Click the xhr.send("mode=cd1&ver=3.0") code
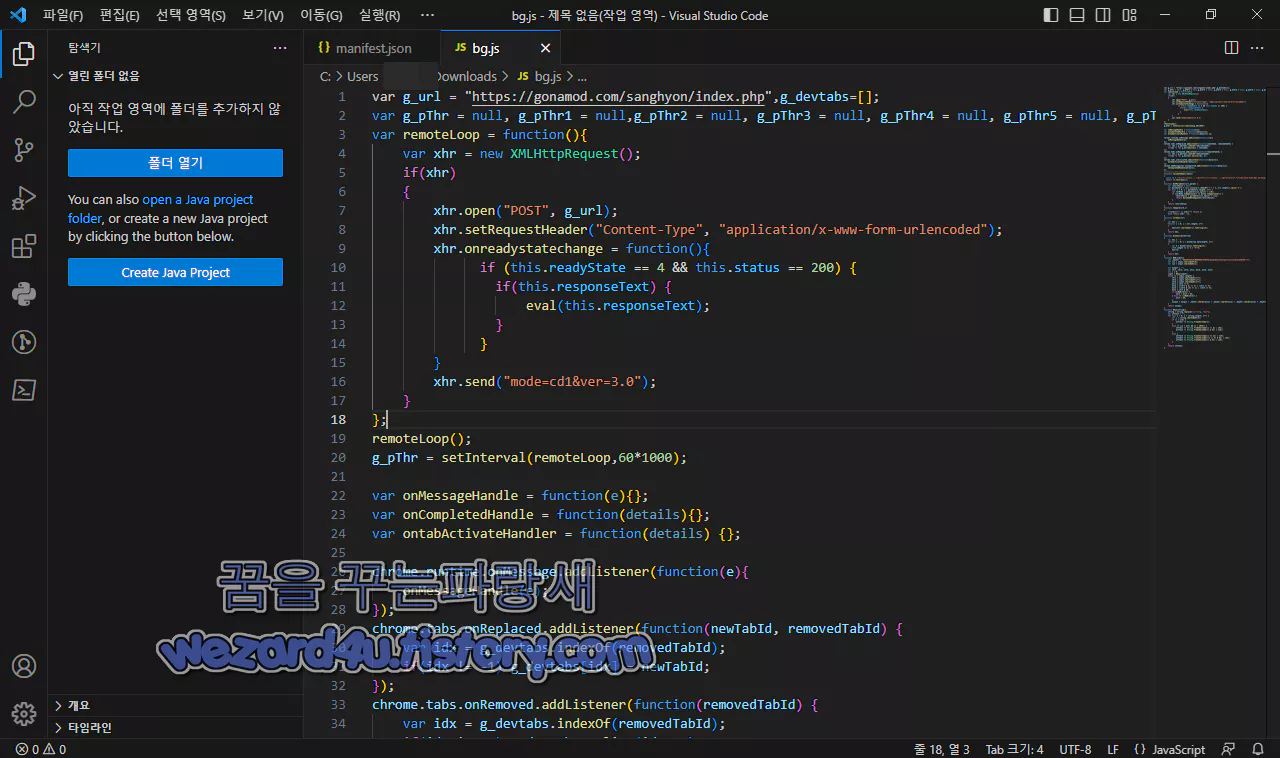The image size is (1280, 758). [x=545, y=381]
